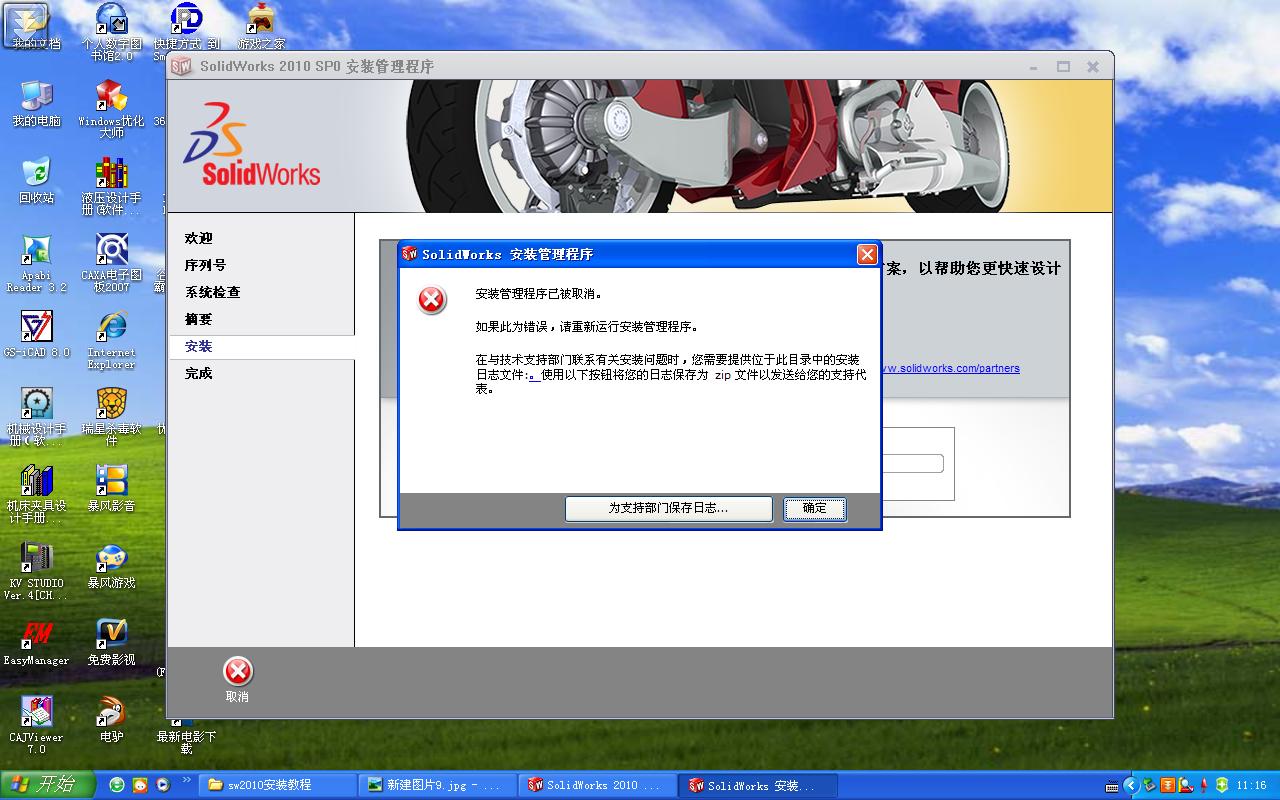This screenshot has width=1280, height=800.
Task: Select the 我的电脑 desktop icon
Action: click(x=36, y=103)
